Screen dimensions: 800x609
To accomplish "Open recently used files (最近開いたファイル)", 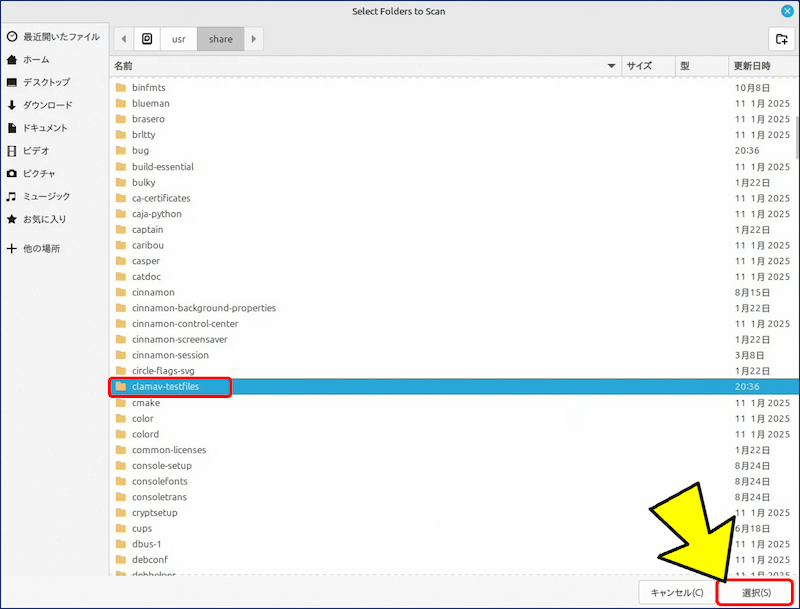I will pos(54,37).
